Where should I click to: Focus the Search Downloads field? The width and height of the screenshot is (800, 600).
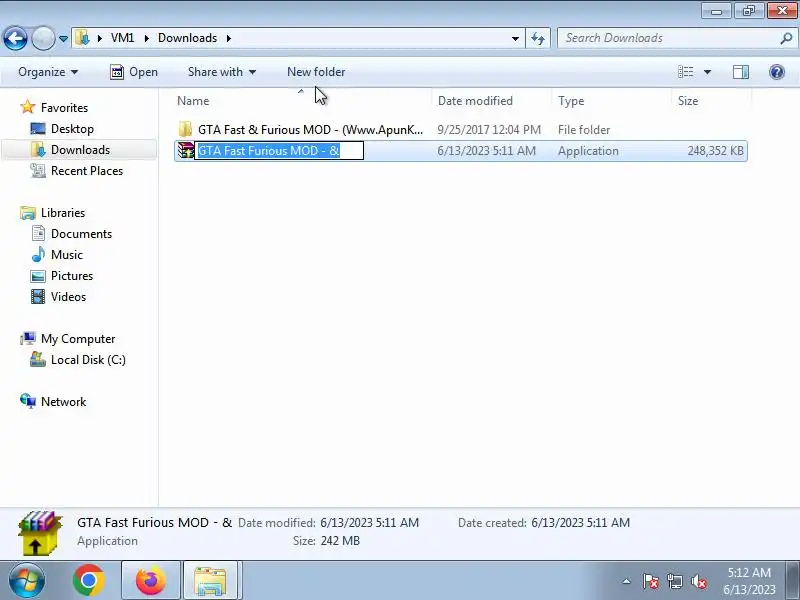pos(668,38)
